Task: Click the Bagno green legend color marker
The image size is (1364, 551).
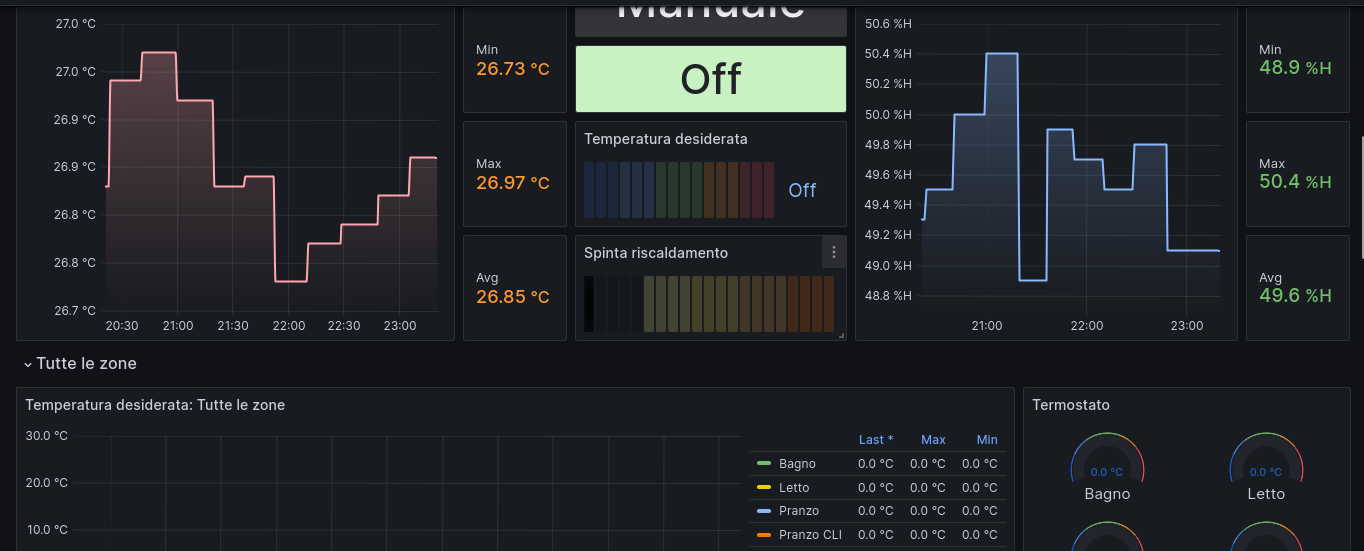Action: point(764,464)
